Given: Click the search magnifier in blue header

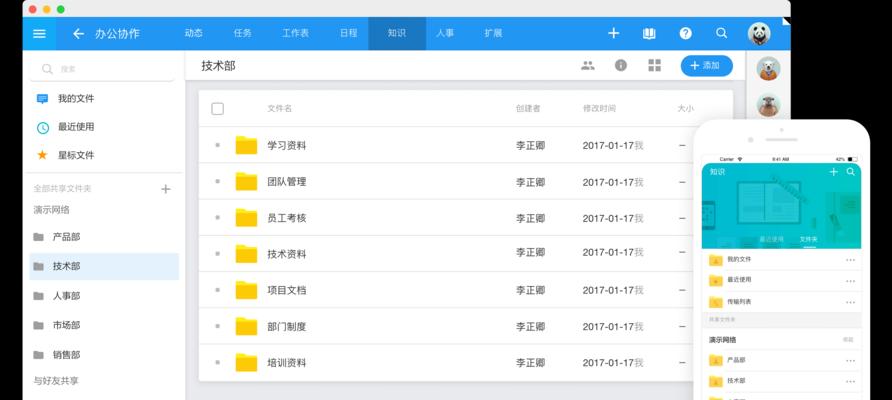Looking at the screenshot, I should (x=721, y=34).
